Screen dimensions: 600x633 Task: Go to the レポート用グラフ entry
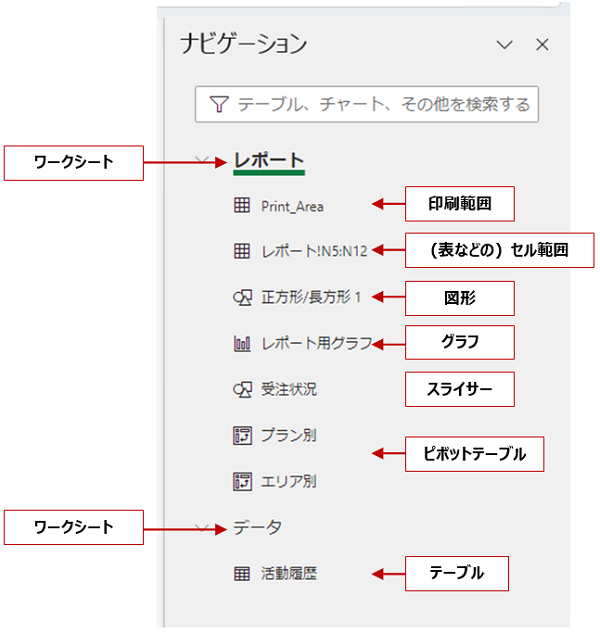pos(316,344)
